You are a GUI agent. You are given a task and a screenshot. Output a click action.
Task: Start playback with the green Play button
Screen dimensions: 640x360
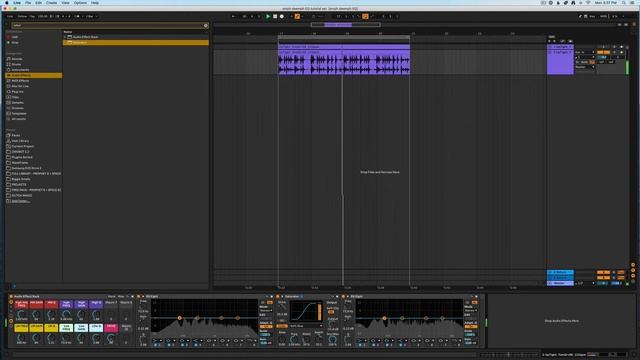tap(268, 16)
